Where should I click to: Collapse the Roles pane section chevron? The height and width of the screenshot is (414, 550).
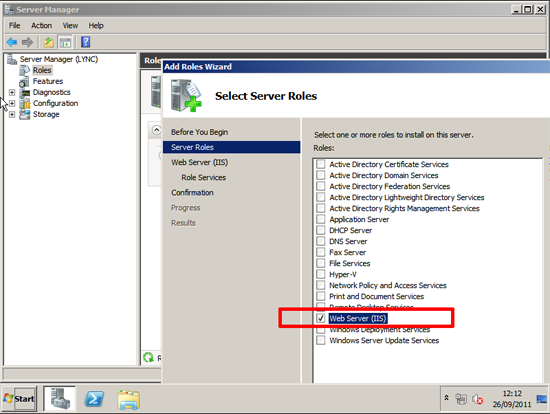pos(156,130)
